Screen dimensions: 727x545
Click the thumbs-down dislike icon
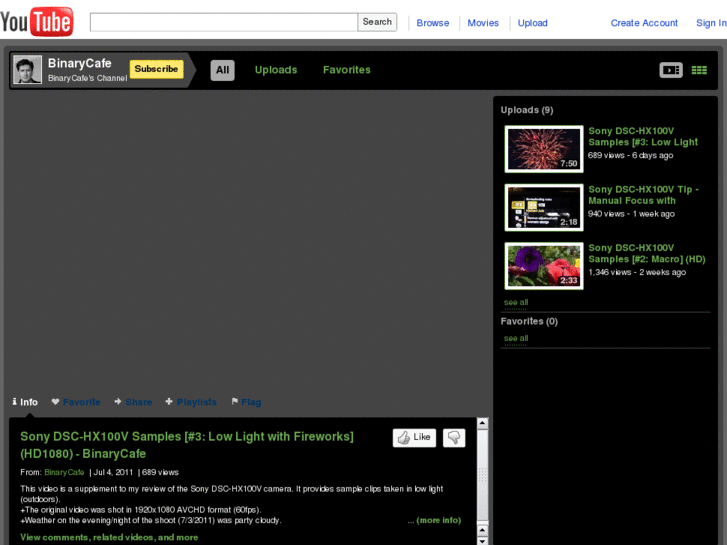[x=454, y=437]
